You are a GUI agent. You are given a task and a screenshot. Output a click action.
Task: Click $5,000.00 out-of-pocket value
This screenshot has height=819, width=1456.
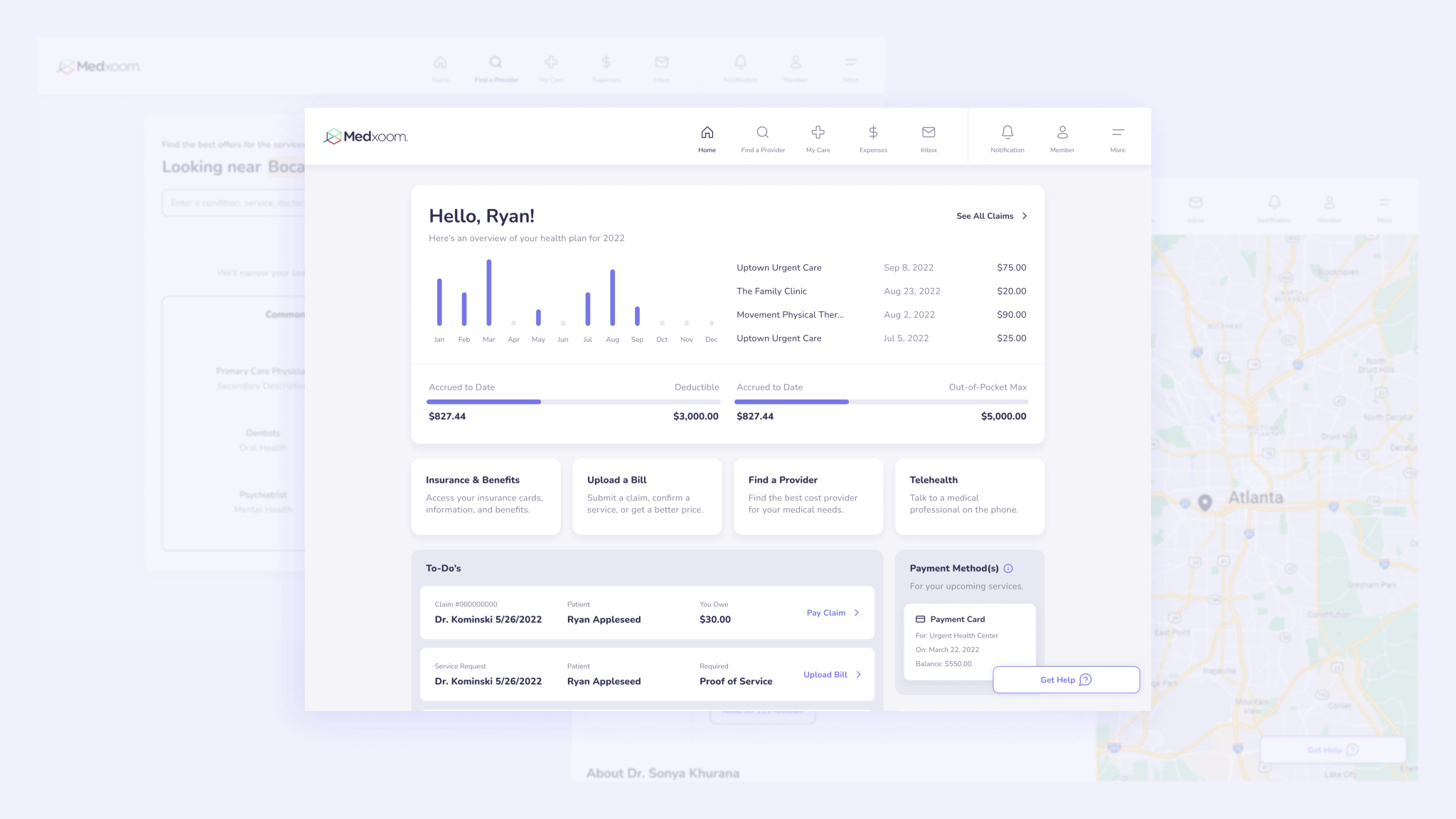1004,417
